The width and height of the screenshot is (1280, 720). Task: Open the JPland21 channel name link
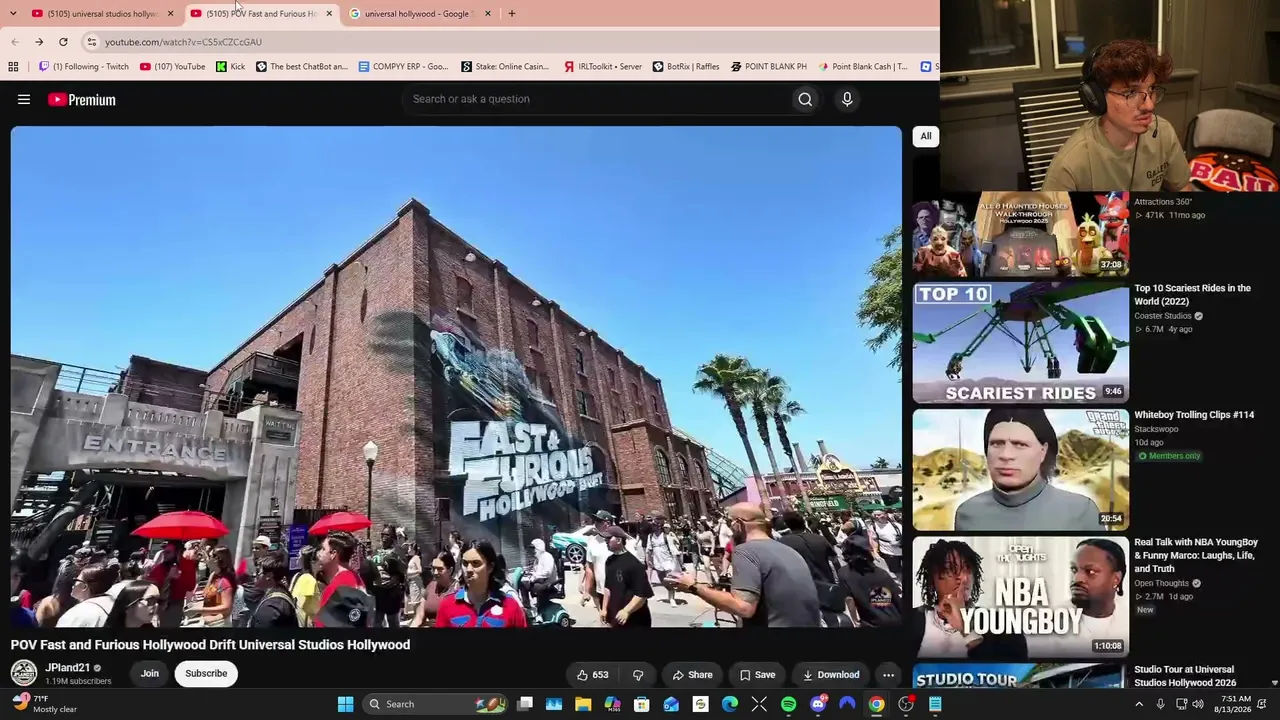(68, 668)
